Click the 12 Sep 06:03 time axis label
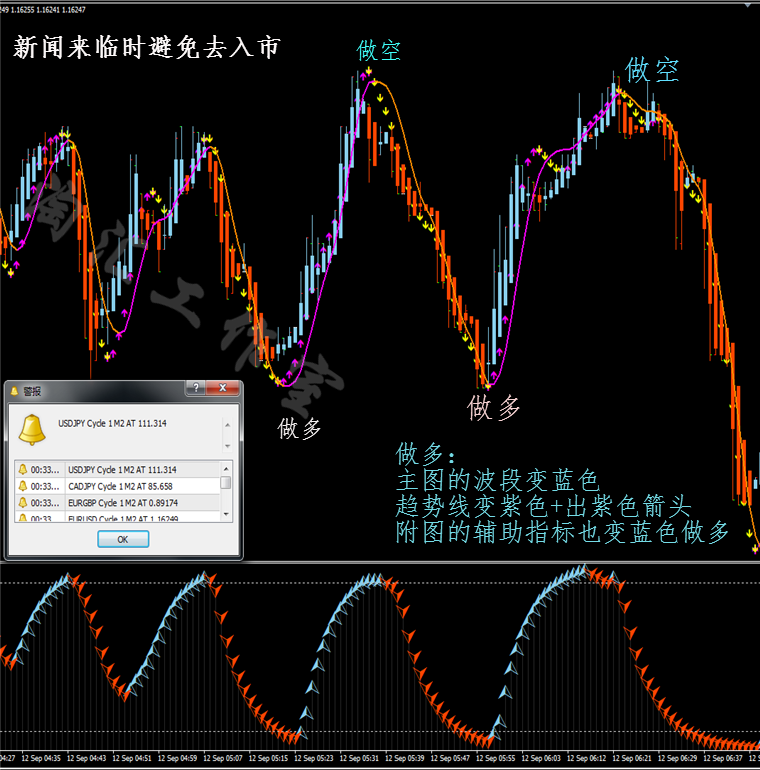This screenshot has height=770, width=760. 541,758
